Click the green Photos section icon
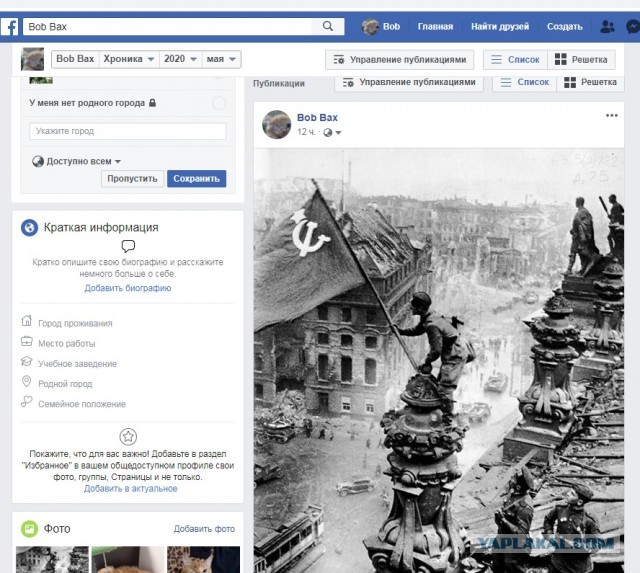The height and width of the screenshot is (573, 640). pos(29,529)
